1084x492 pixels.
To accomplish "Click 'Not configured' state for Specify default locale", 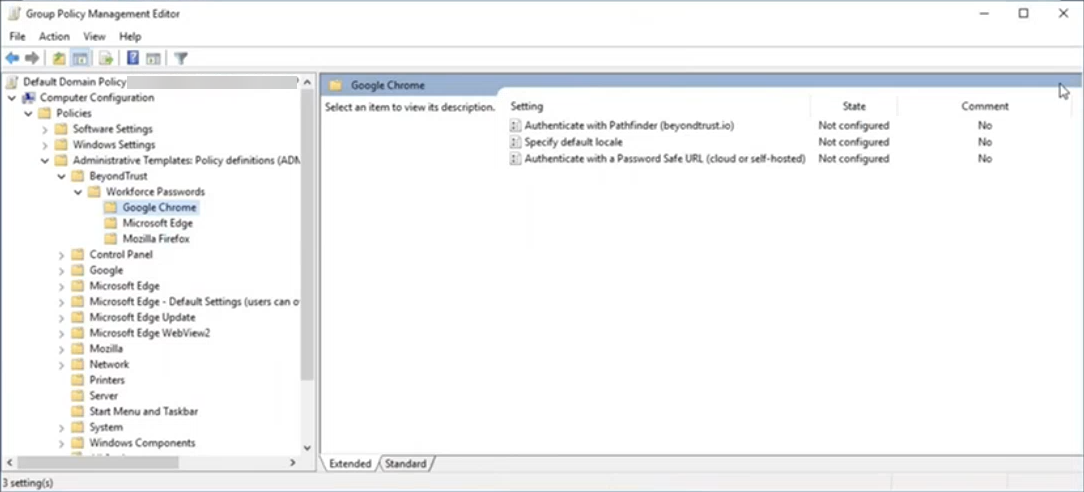I will (854, 142).
